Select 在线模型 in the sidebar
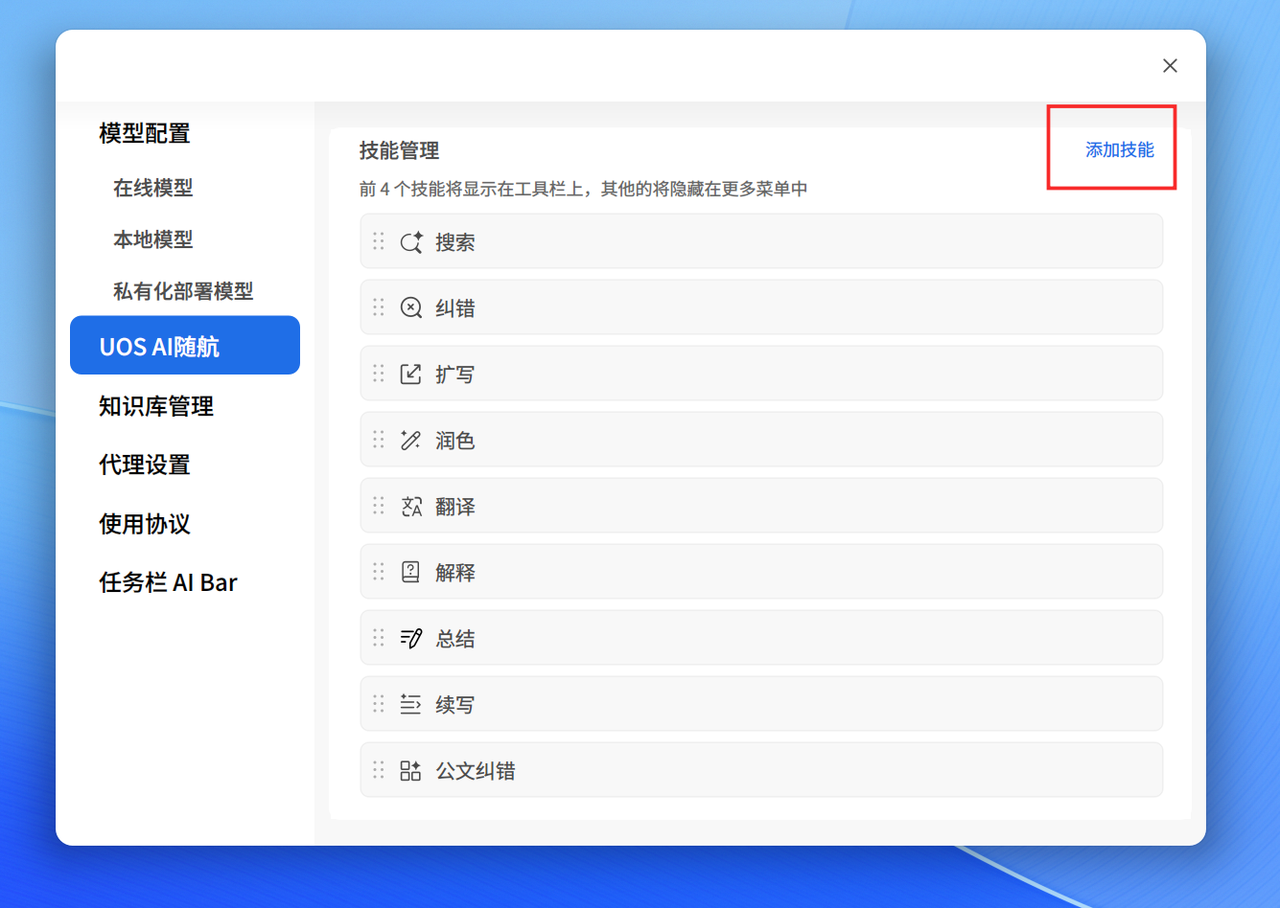This screenshot has width=1280, height=908. click(153, 187)
